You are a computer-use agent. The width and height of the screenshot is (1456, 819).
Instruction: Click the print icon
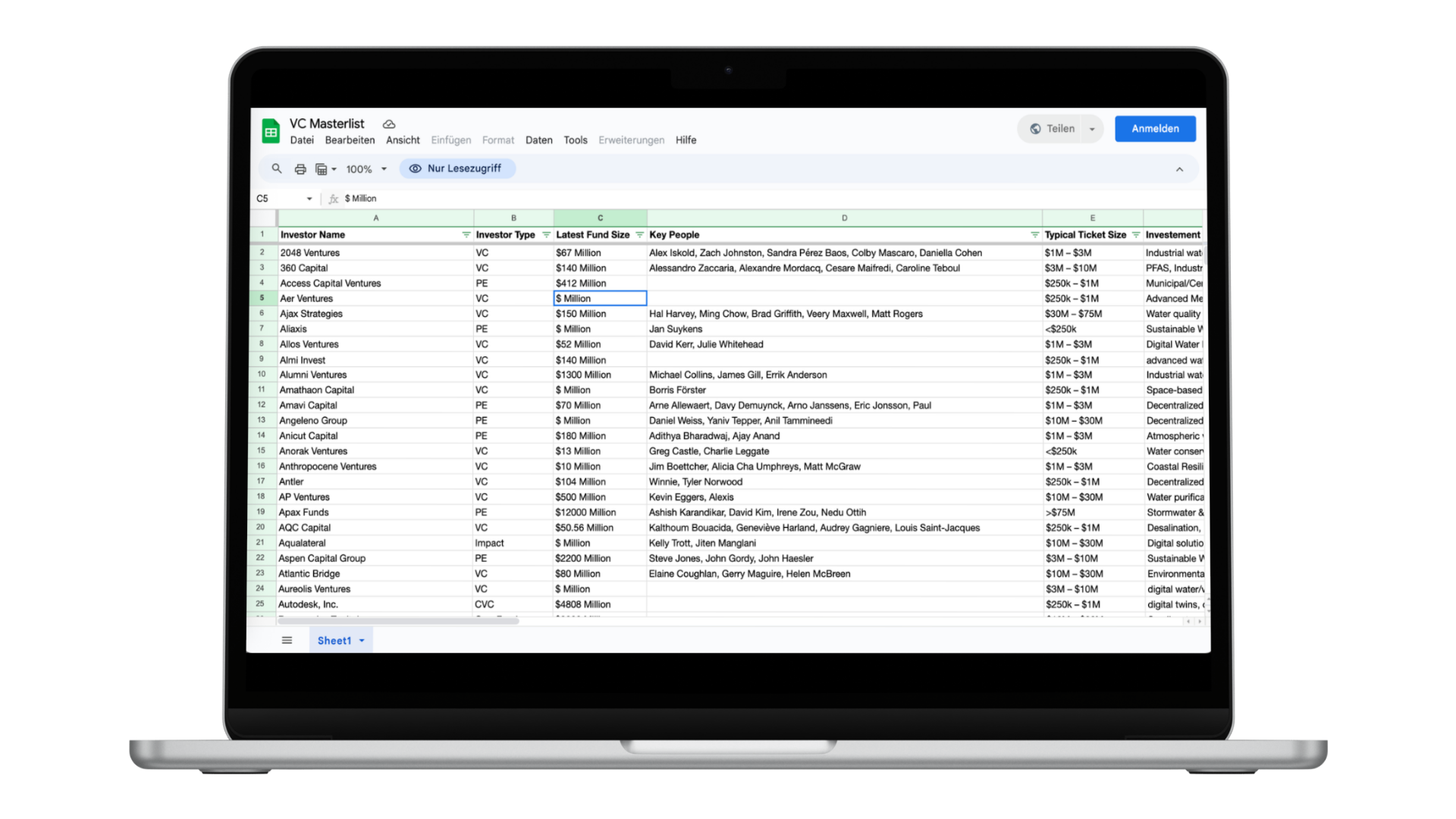(x=300, y=169)
